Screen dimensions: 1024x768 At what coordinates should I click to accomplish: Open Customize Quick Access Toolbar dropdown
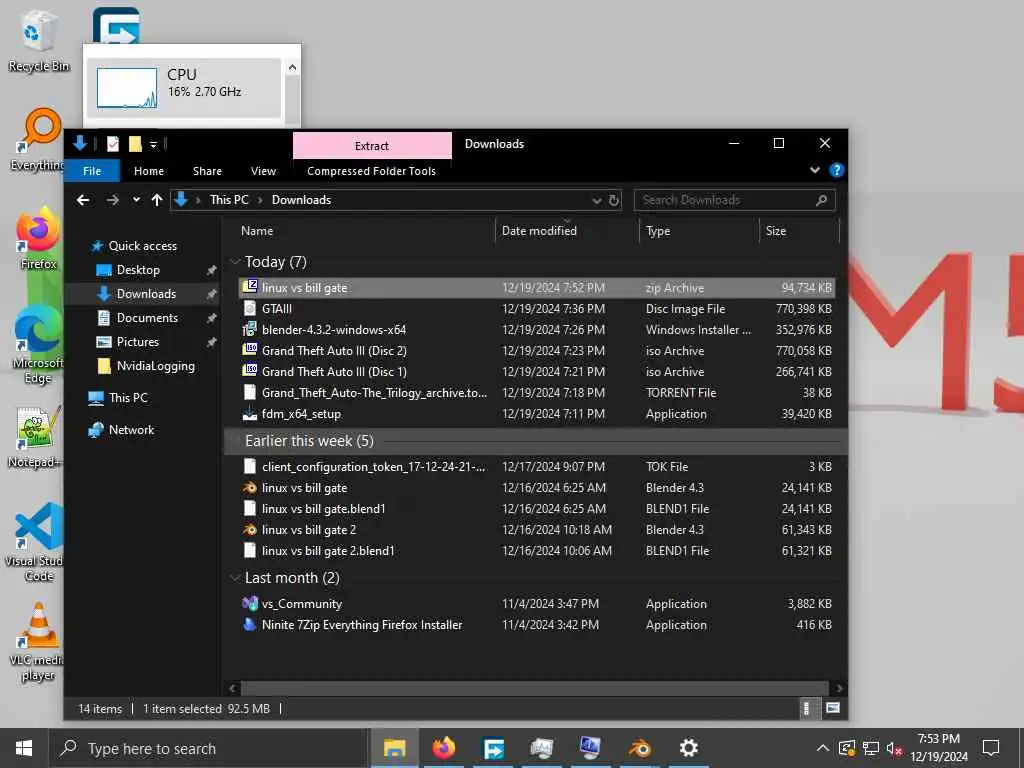[153, 144]
